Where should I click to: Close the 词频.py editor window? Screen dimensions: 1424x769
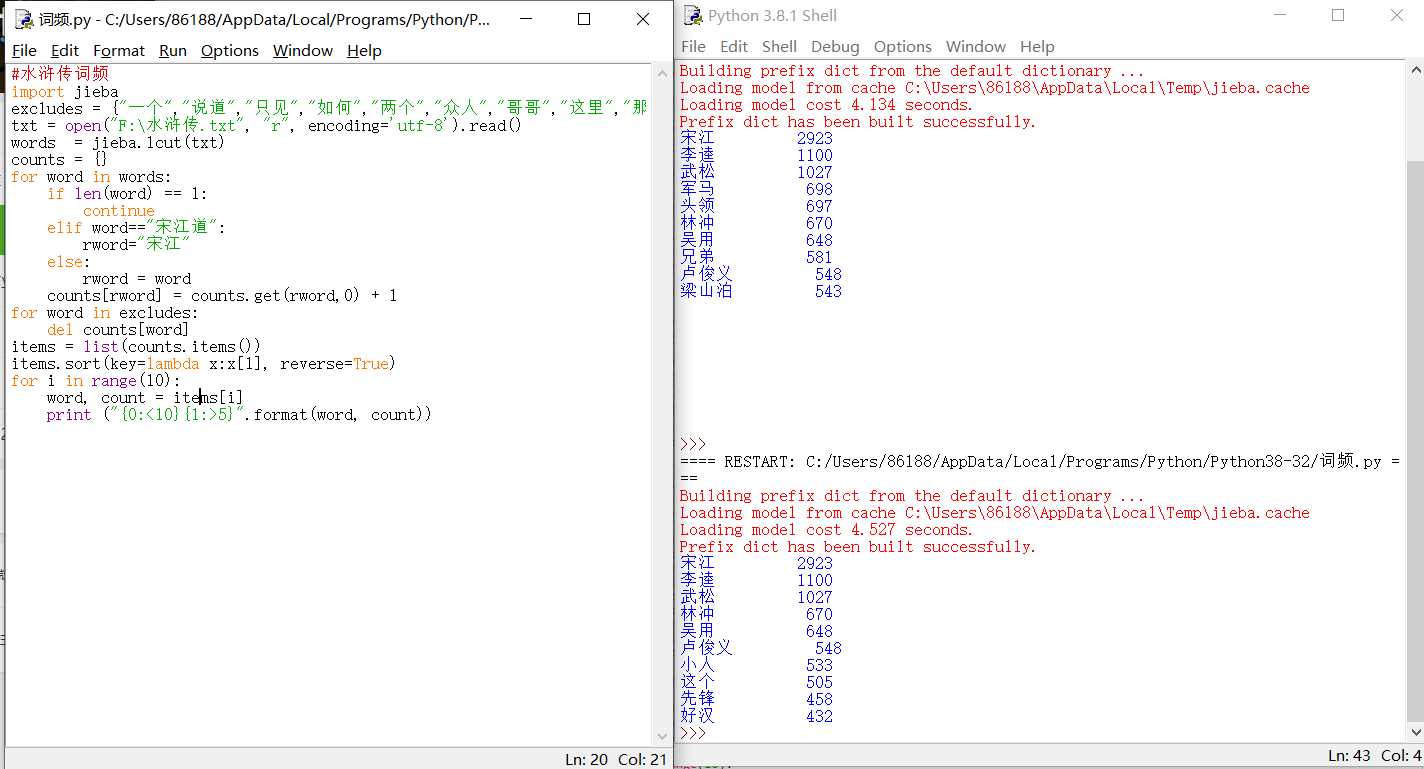coord(642,19)
